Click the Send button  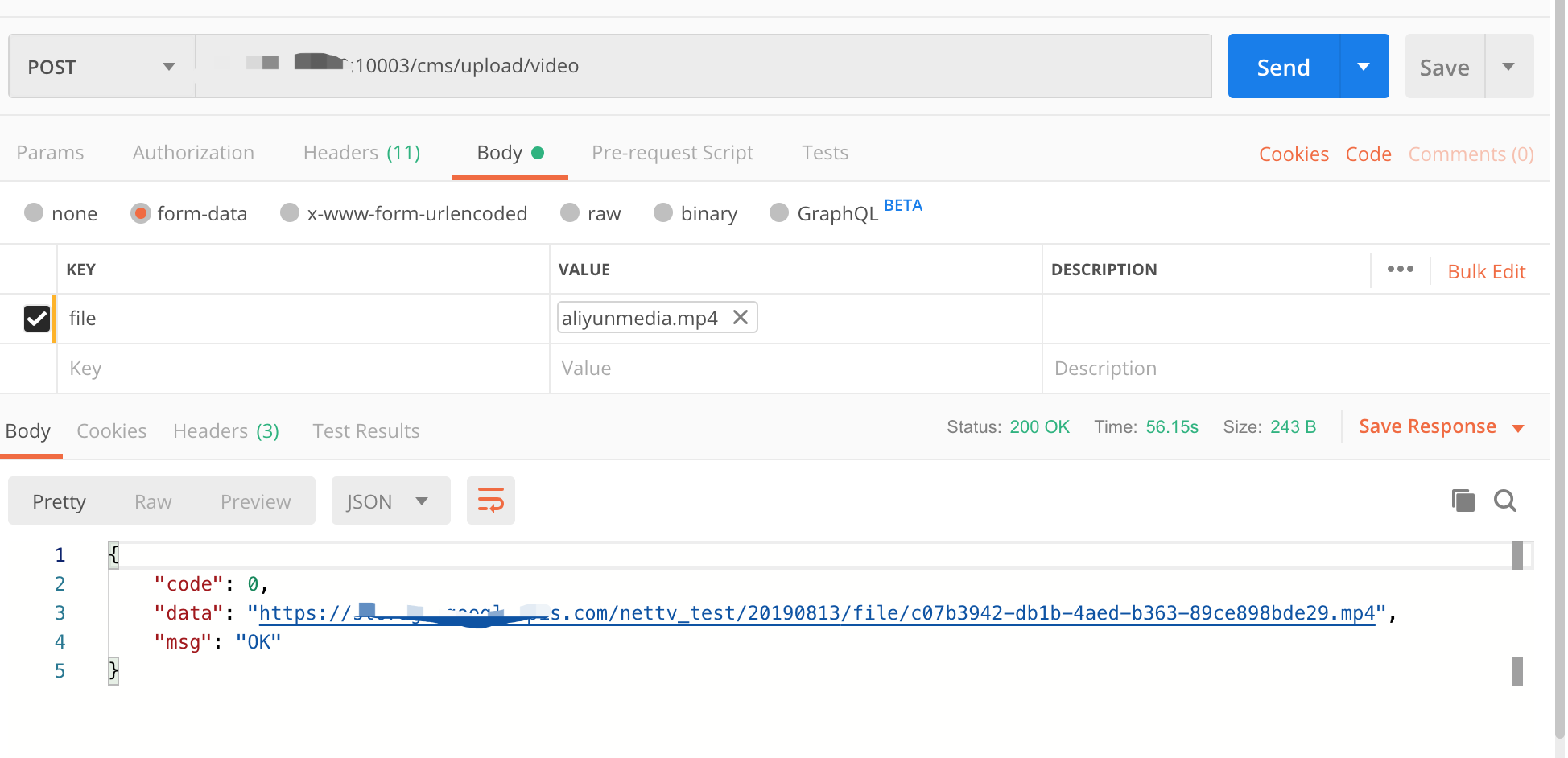1283,66
